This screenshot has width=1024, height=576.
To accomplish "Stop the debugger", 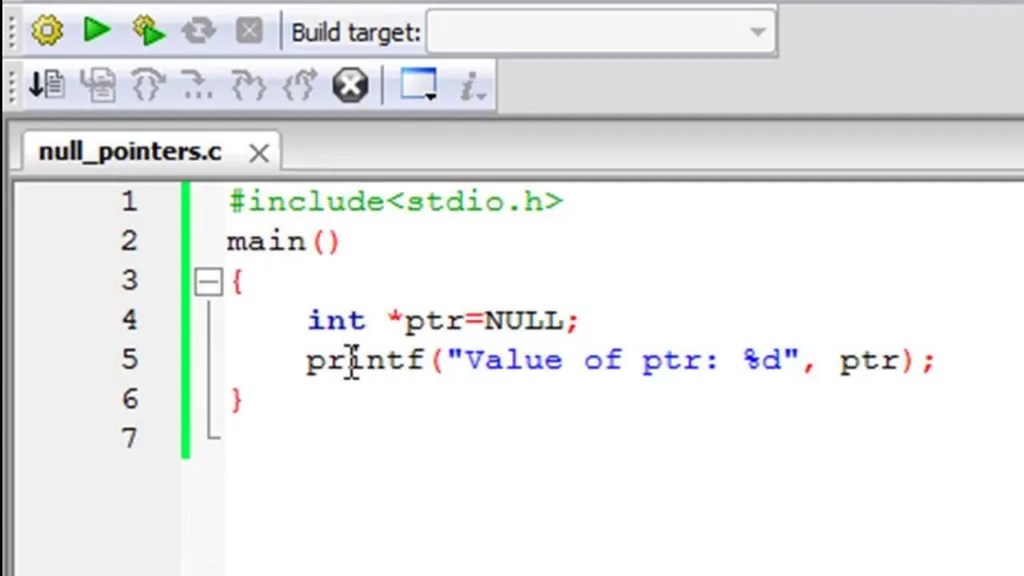I will pos(350,85).
